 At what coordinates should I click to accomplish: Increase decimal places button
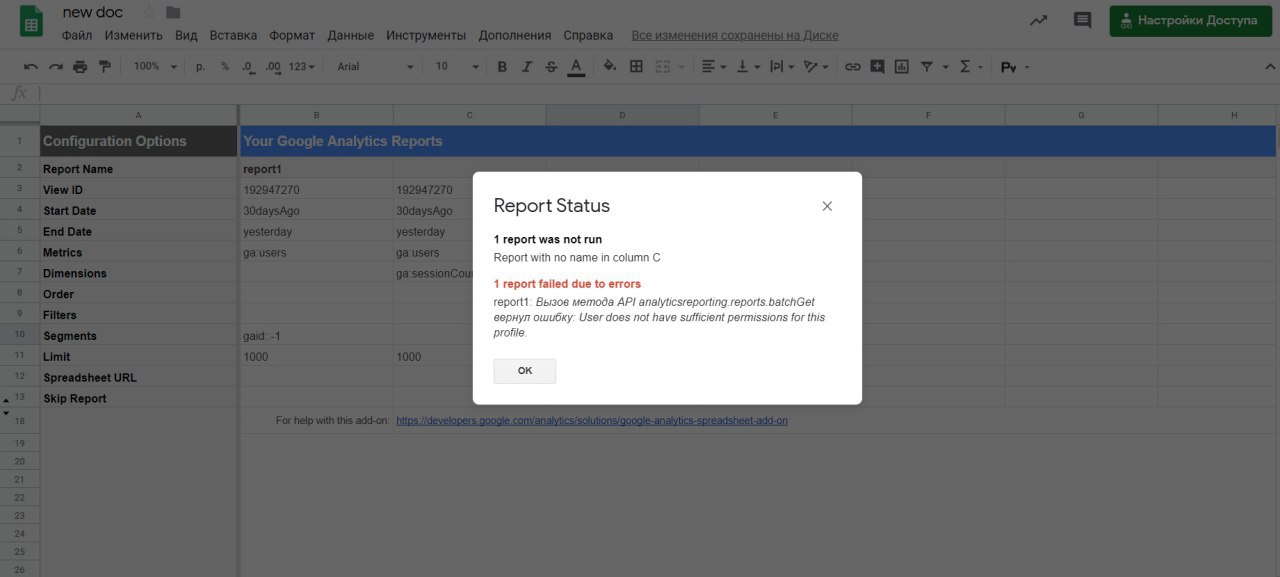(273, 67)
